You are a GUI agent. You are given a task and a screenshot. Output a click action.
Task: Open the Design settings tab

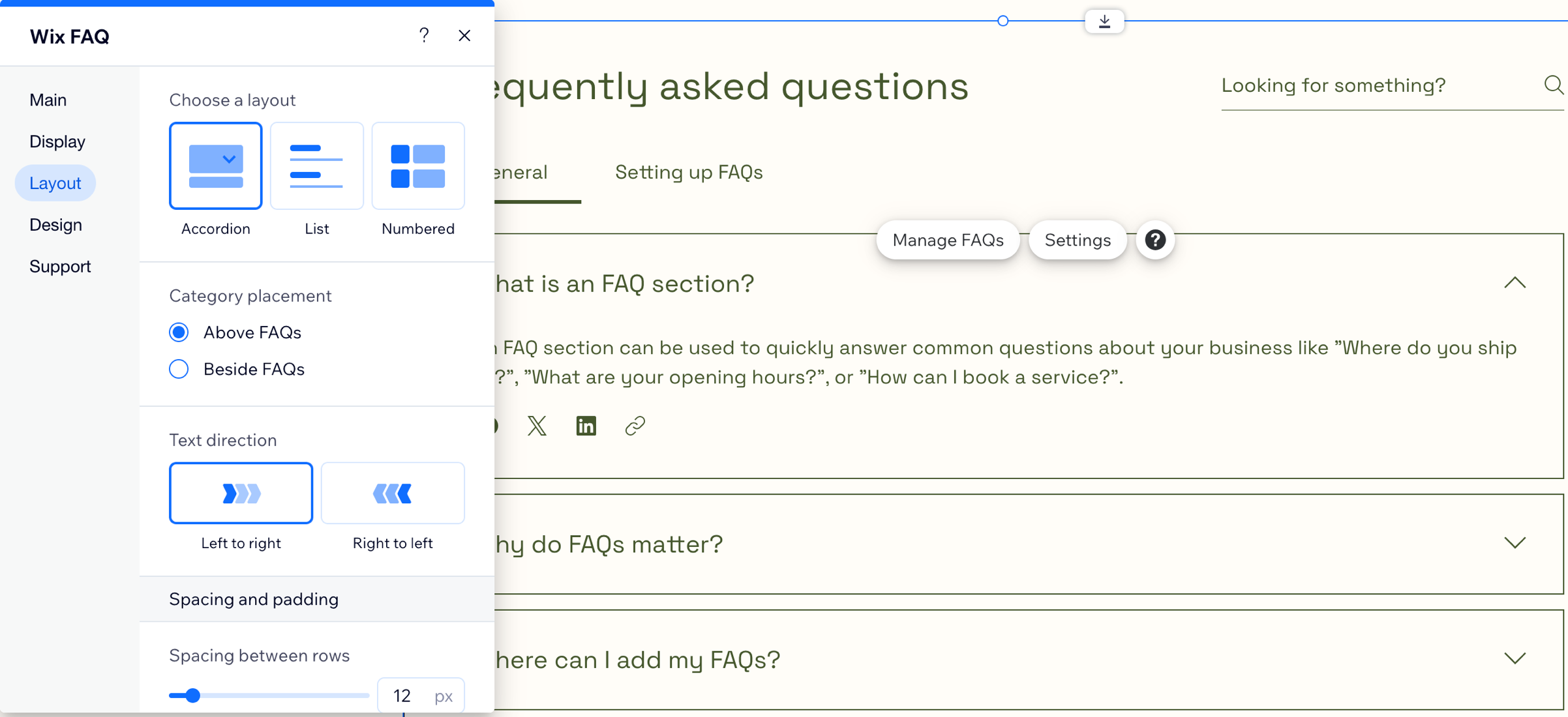55,225
